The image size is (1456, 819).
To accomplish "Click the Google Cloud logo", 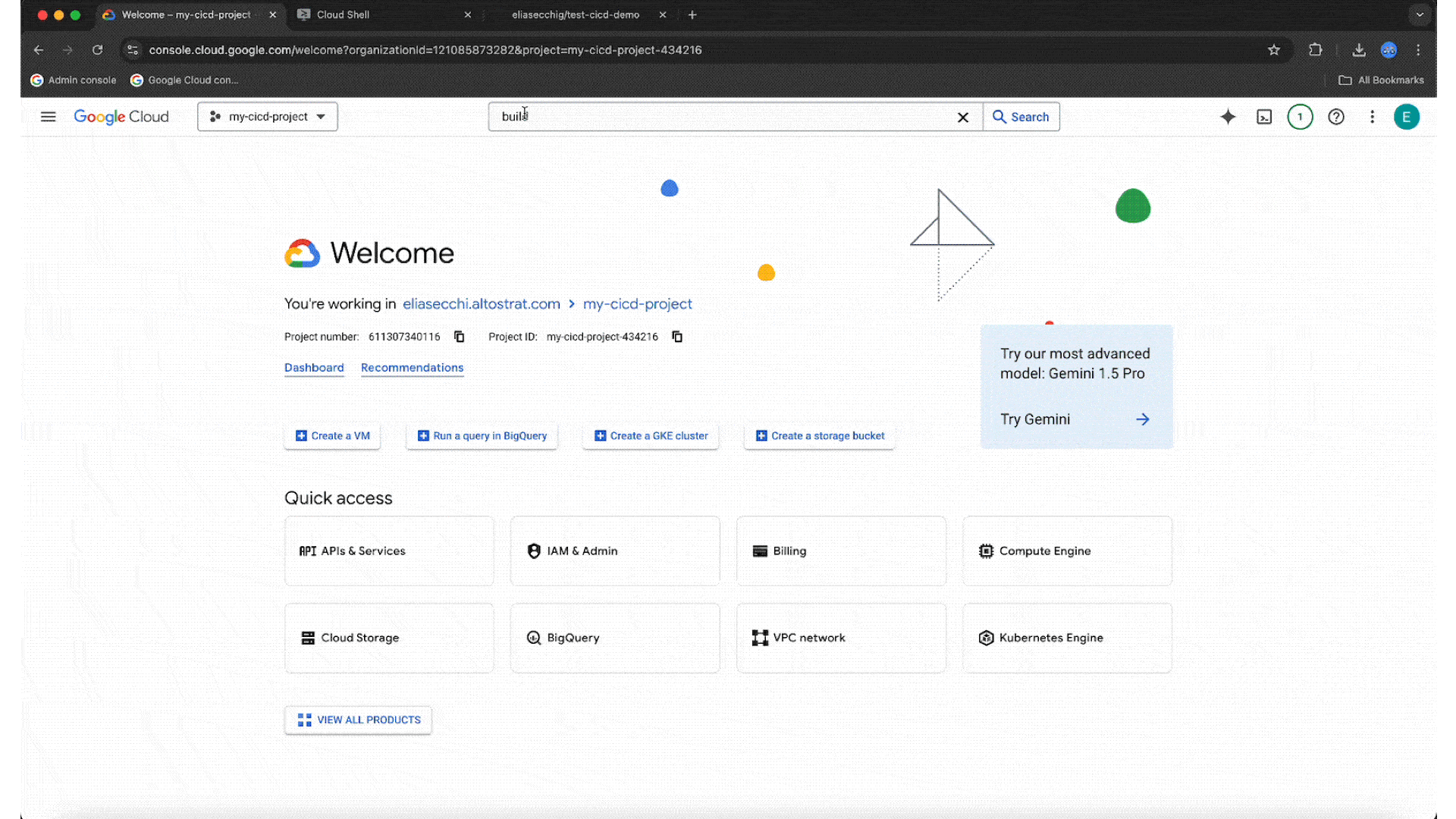I will (x=121, y=117).
